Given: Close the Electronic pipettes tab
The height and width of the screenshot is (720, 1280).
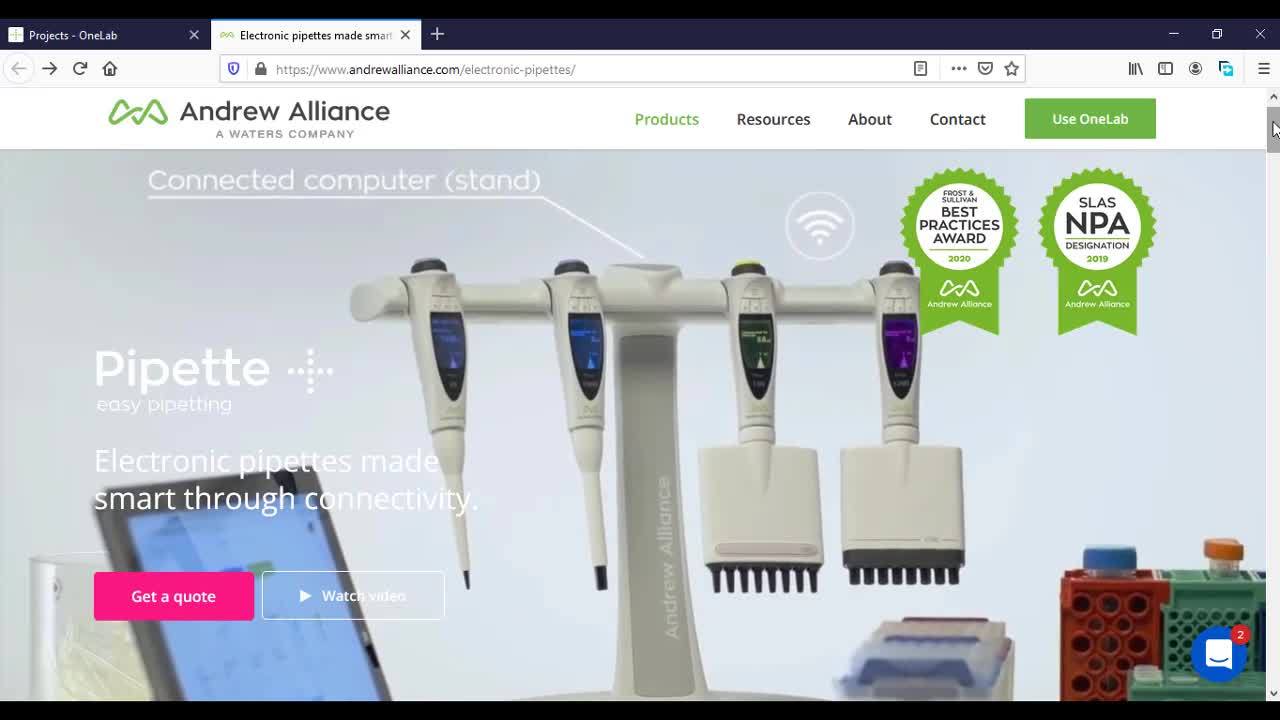Looking at the screenshot, I should point(405,35).
